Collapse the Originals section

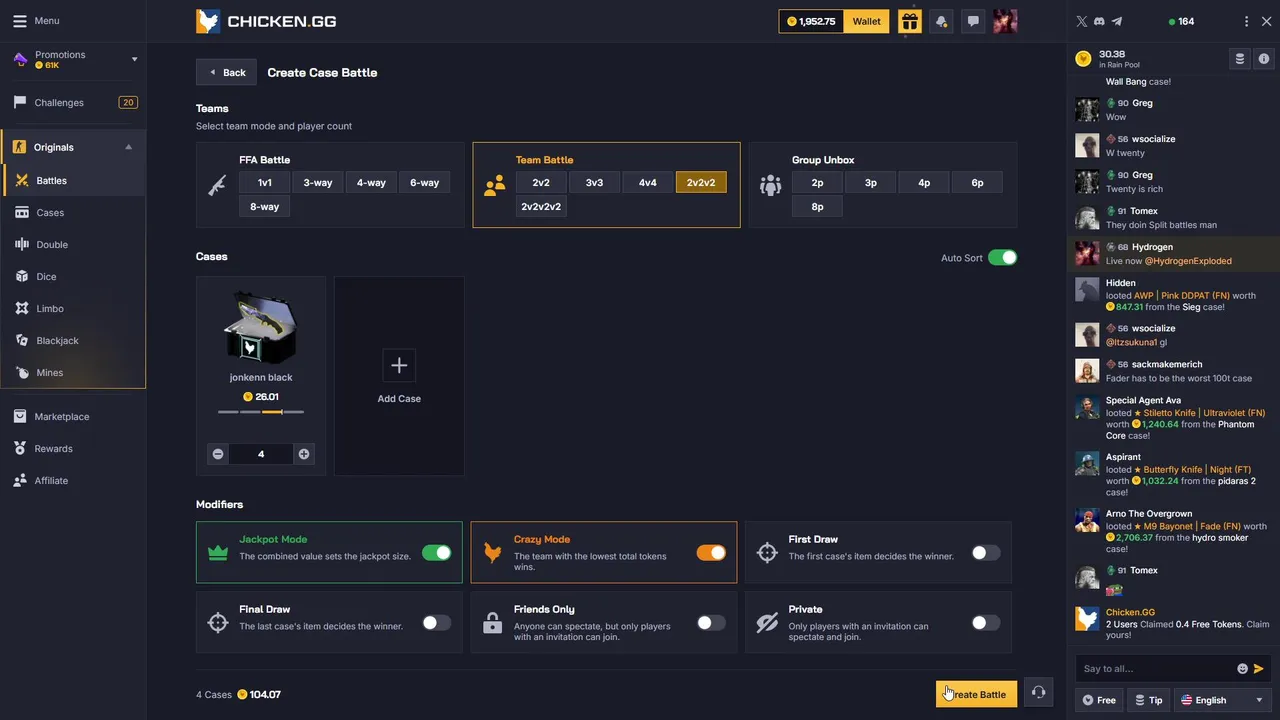click(x=128, y=148)
